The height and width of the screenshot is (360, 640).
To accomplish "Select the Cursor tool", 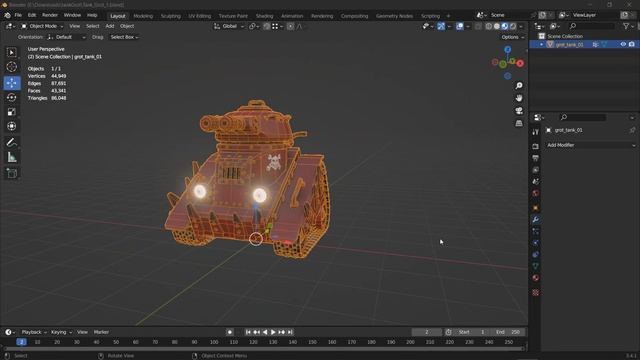I will (11, 67).
